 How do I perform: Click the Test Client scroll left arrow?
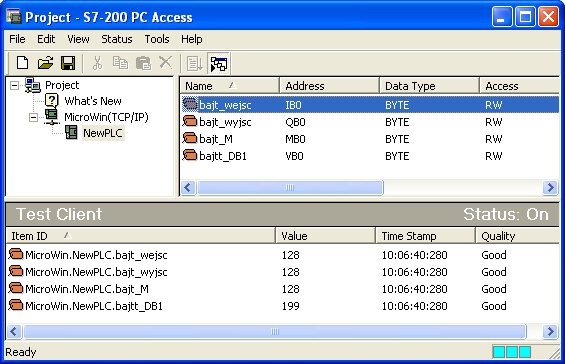pyautogui.click(x=14, y=331)
